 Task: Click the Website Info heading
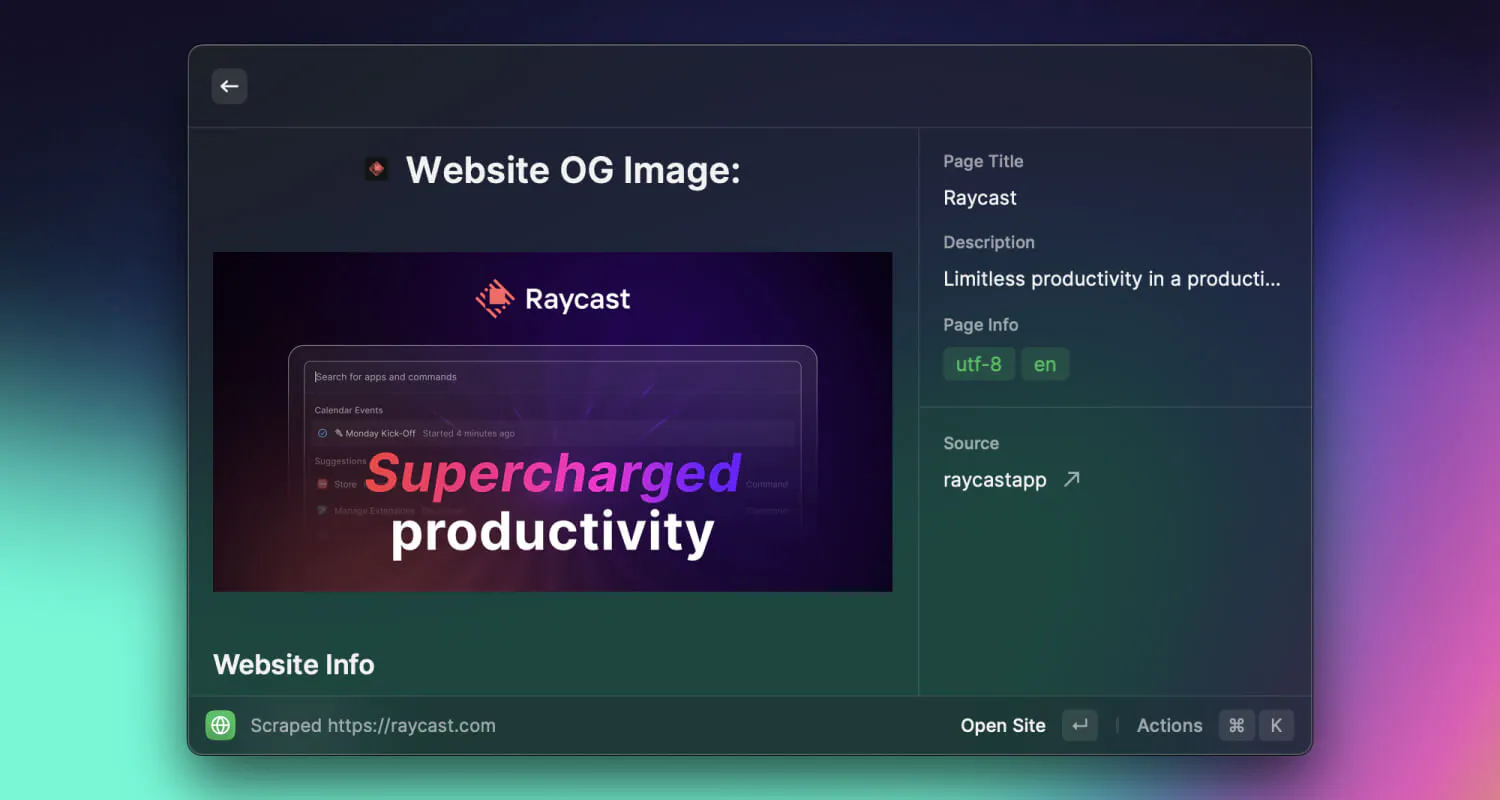pyautogui.click(x=294, y=665)
